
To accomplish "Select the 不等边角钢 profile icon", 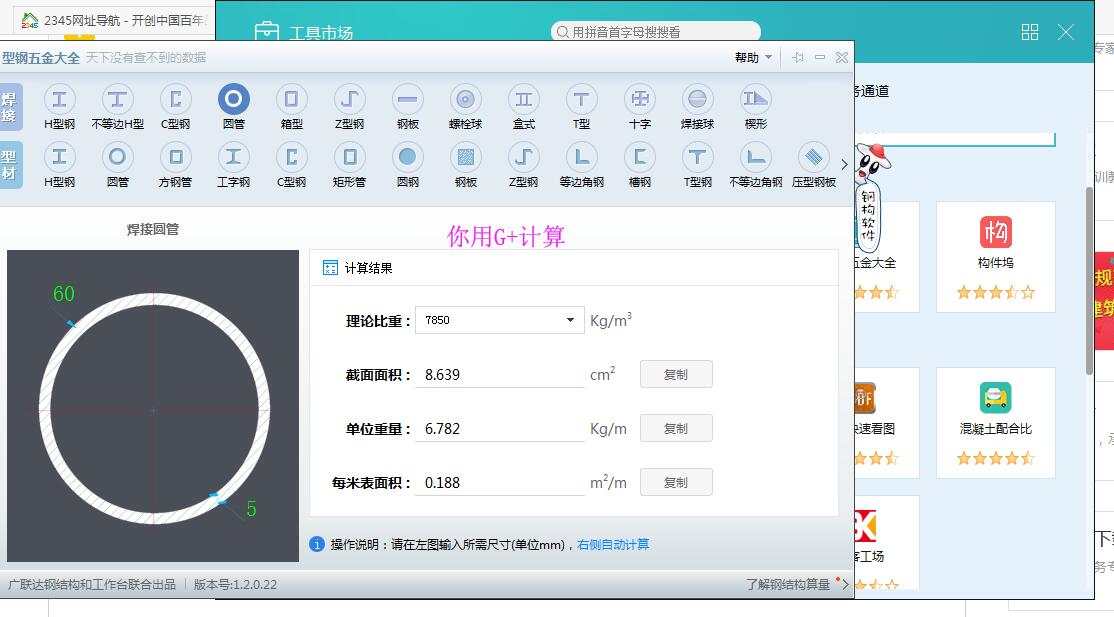I will (x=755, y=157).
